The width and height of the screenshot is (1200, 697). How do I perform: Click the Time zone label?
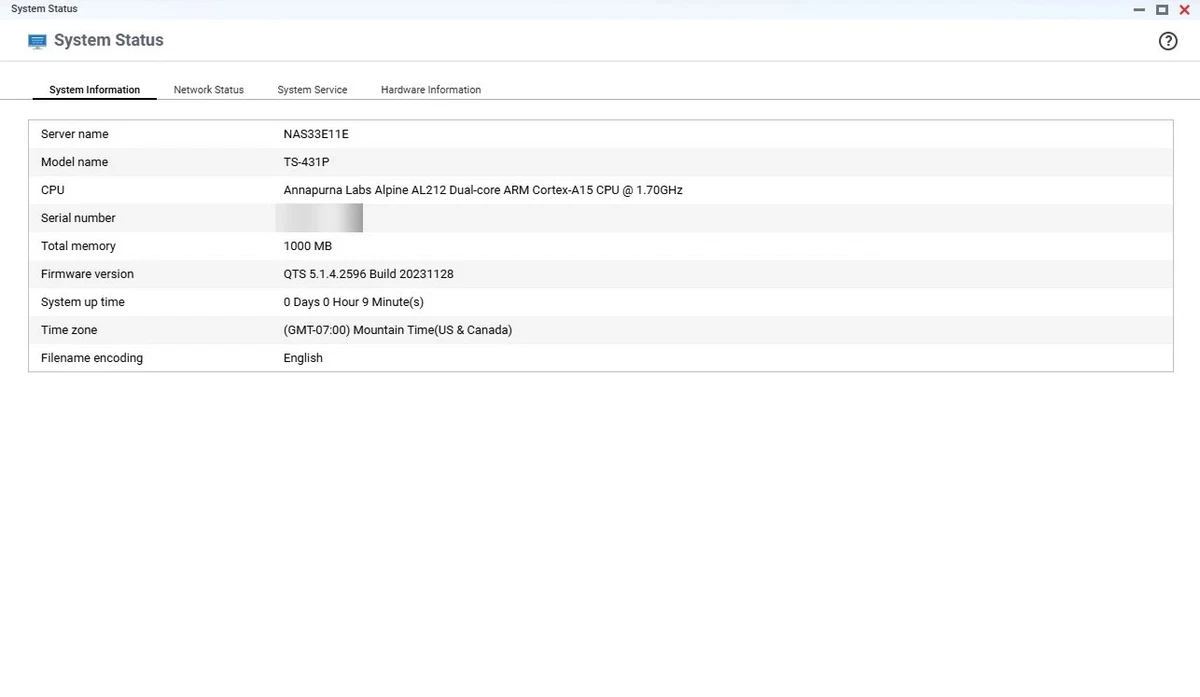69,330
